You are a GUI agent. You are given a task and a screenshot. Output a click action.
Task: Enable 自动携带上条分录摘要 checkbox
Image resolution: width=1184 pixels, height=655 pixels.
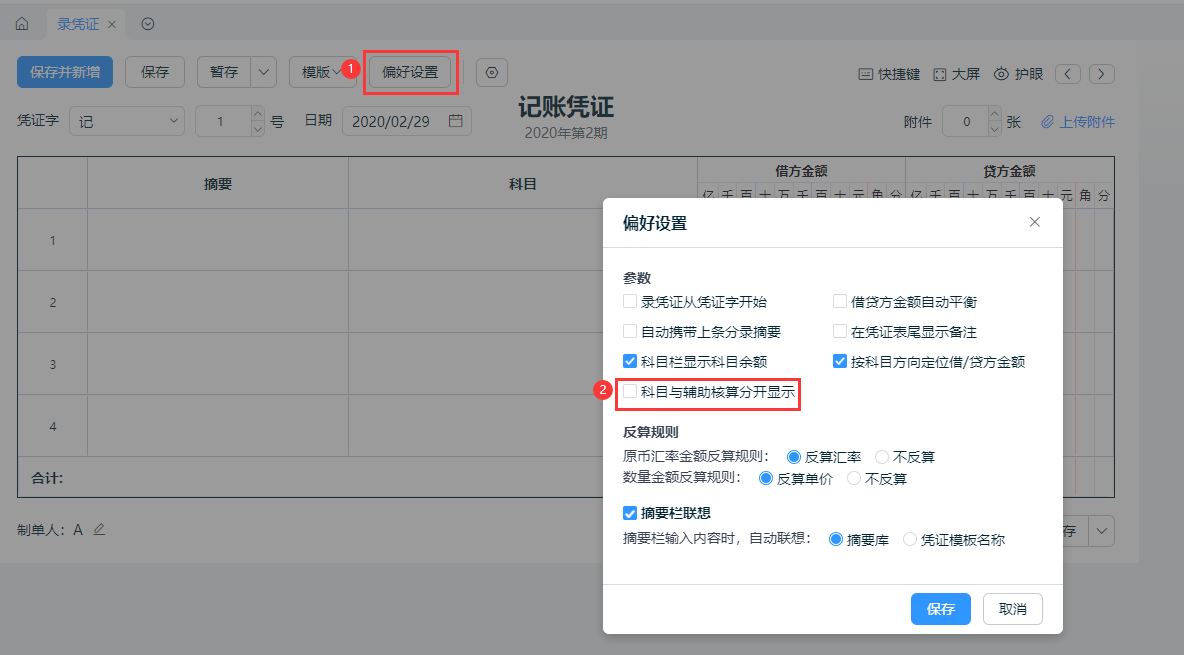point(630,331)
